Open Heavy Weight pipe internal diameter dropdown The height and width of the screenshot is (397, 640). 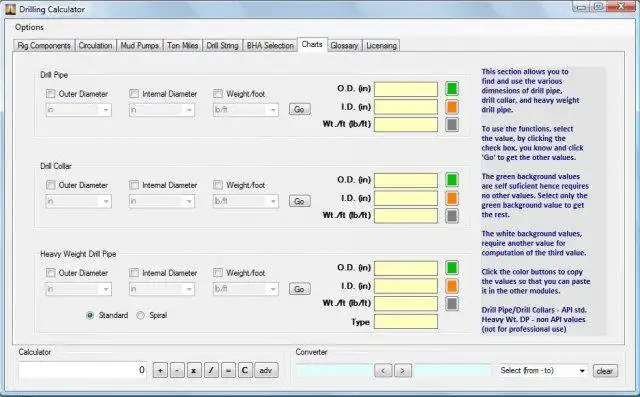(x=162, y=289)
